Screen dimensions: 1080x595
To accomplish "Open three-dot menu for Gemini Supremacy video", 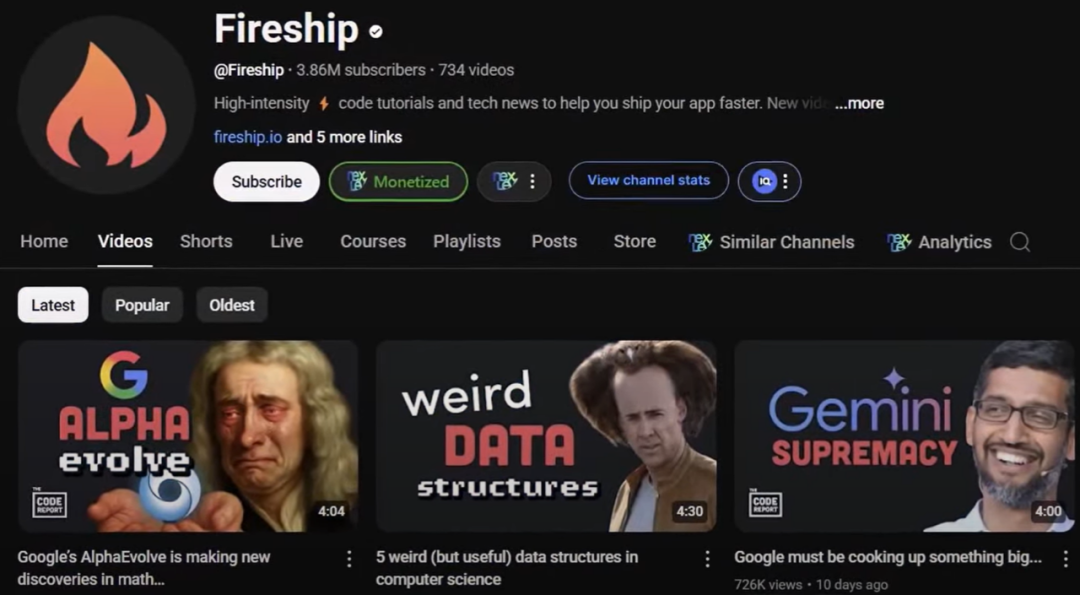I will (x=1066, y=559).
